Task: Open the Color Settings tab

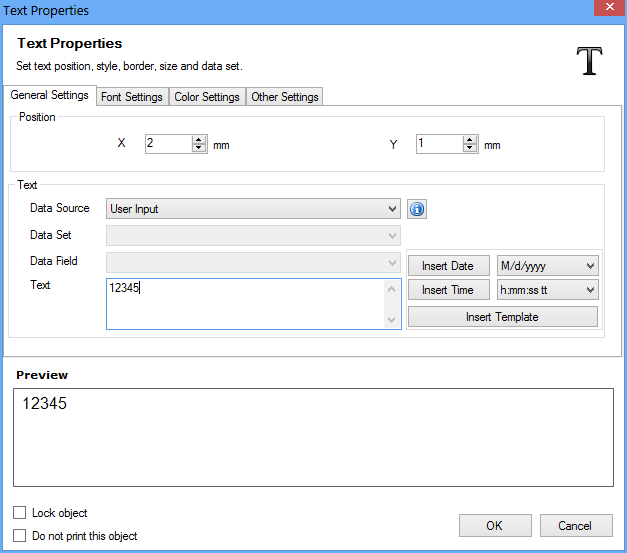Action: (x=206, y=97)
